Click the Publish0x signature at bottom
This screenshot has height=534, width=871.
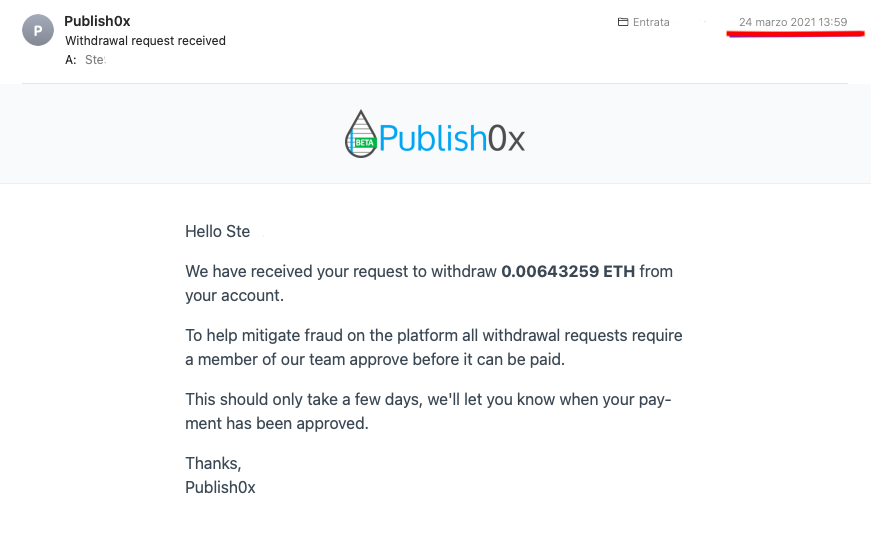coord(220,487)
